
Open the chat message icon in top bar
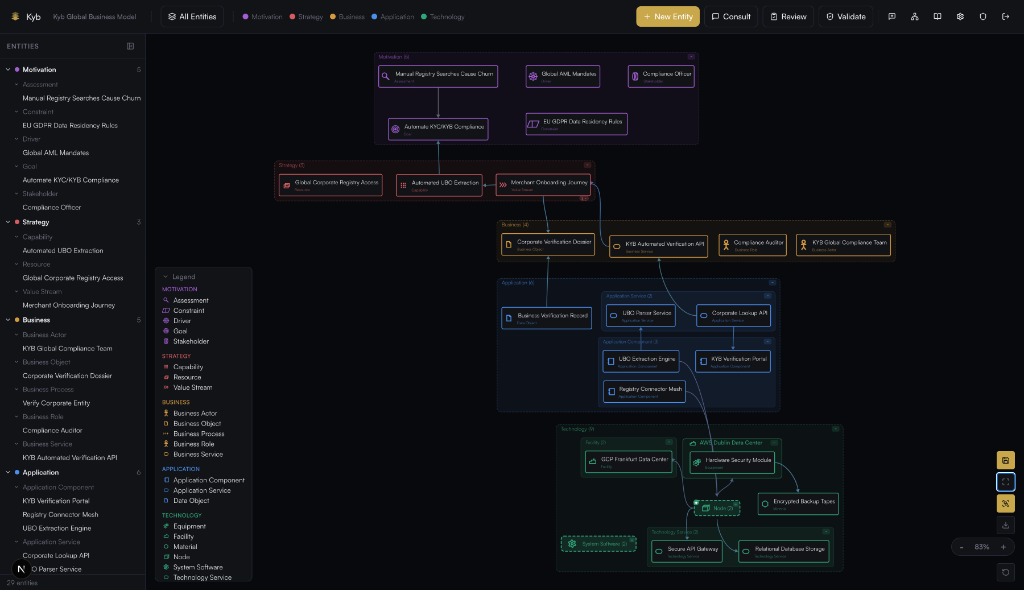click(891, 16)
